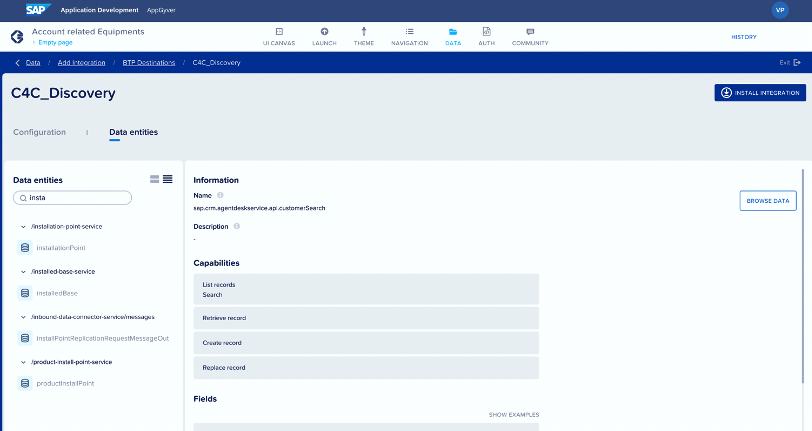Collapse the /inbound-data-connector-service/messages group
Screen dimensions: 812x431
coord(23,317)
